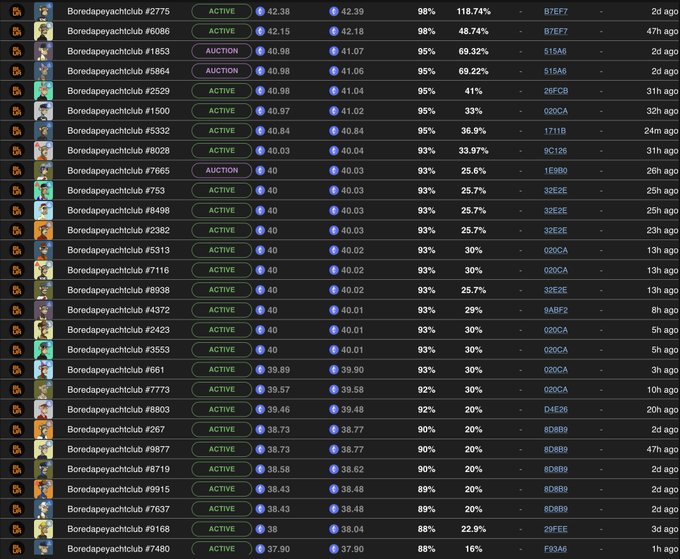
Task: Click the collection logo icon in the #9877 row
Action: click(x=17, y=449)
